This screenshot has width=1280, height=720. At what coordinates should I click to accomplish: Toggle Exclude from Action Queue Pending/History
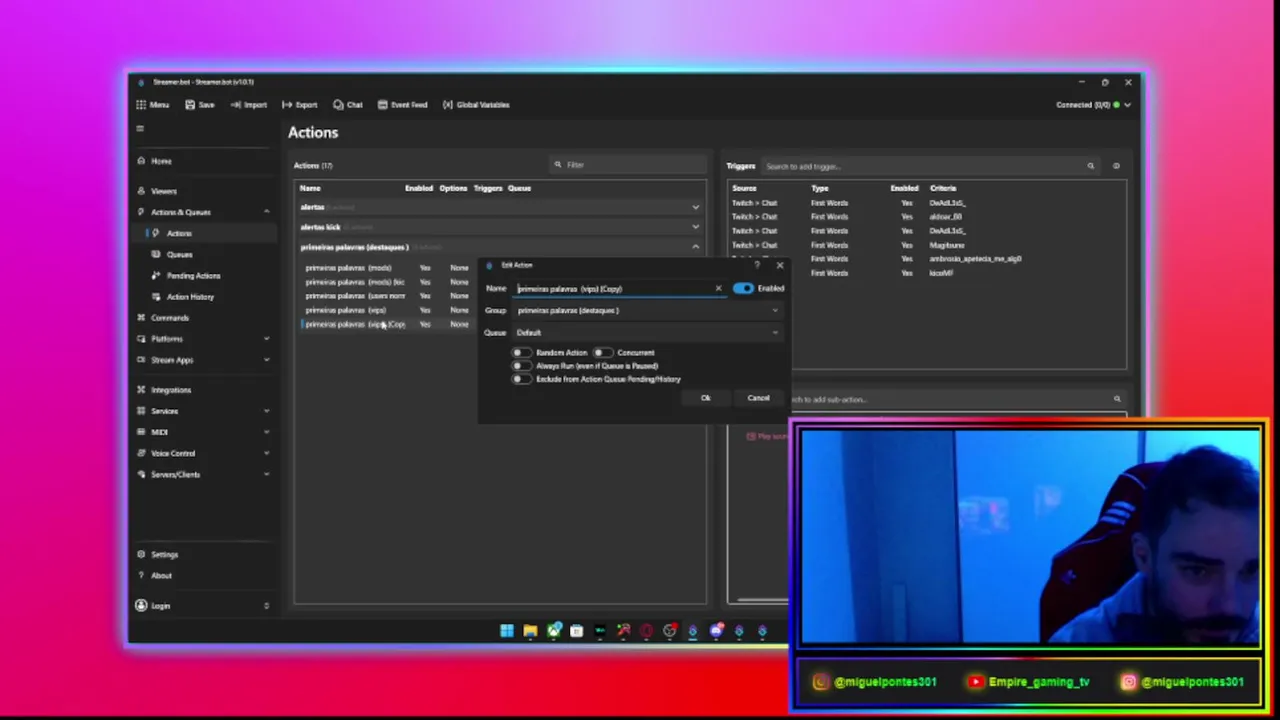pyautogui.click(x=521, y=379)
